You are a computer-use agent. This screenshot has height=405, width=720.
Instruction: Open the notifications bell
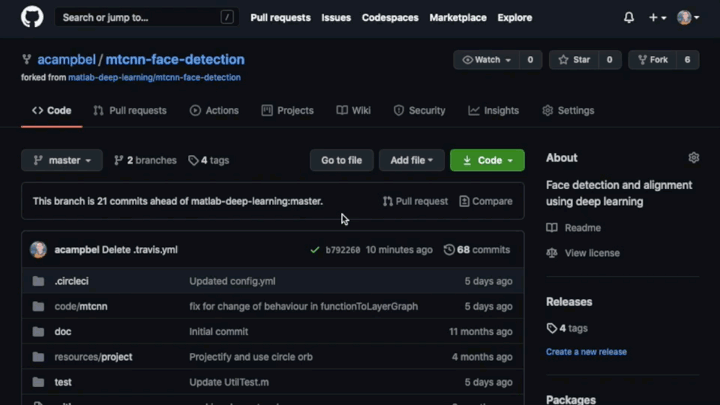(628, 17)
